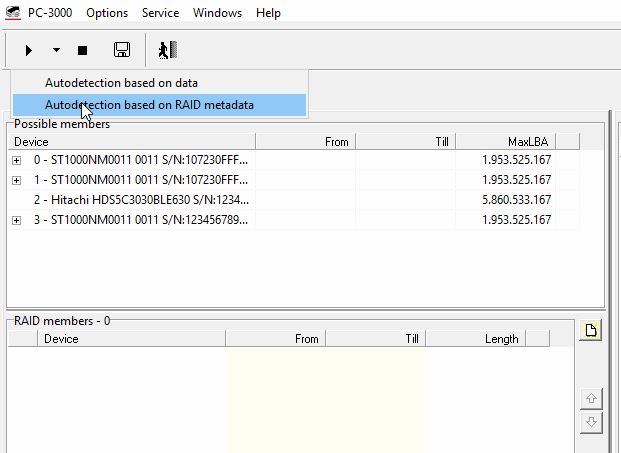Click the MaxLBA column header
This screenshot has width=621, height=453.
[x=504, y=142]
